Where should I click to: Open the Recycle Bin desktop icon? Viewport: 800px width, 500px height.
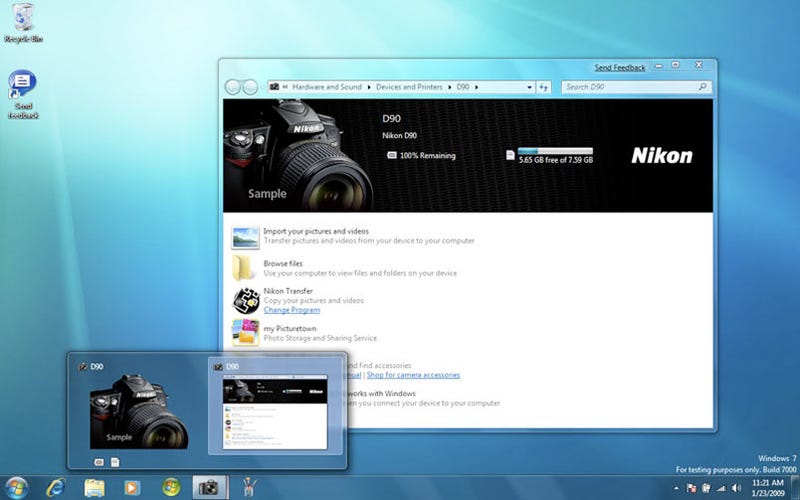[23, 23]
